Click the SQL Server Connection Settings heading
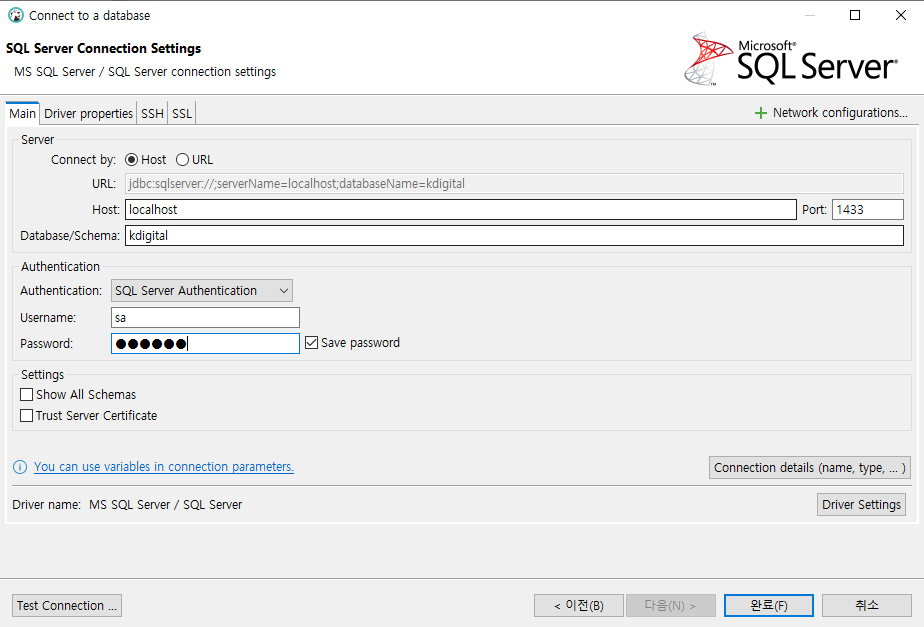This screenshot has width=924, height=627. point(103,48)
